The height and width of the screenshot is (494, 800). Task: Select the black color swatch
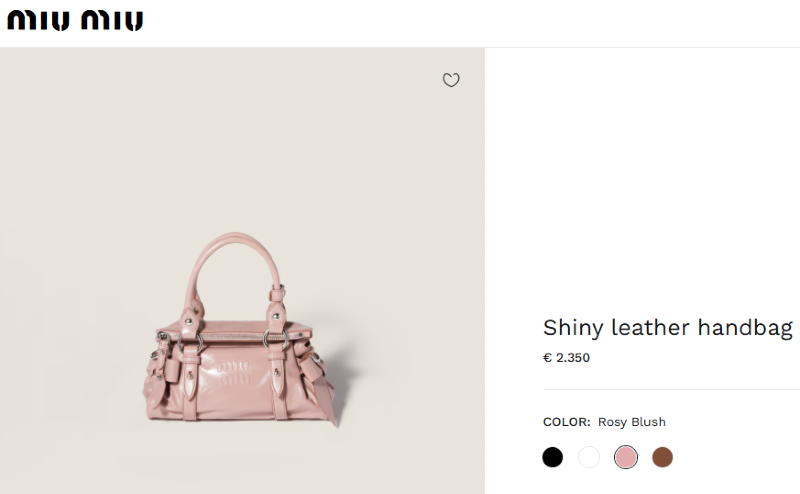point(553,457)
